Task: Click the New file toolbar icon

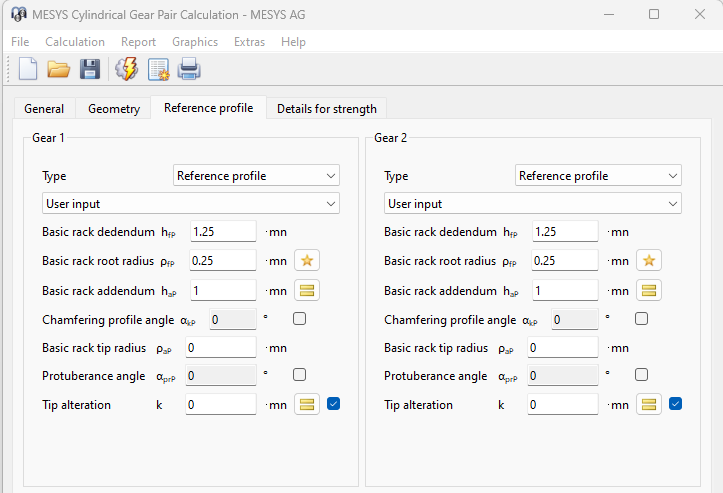Action: 28,69
